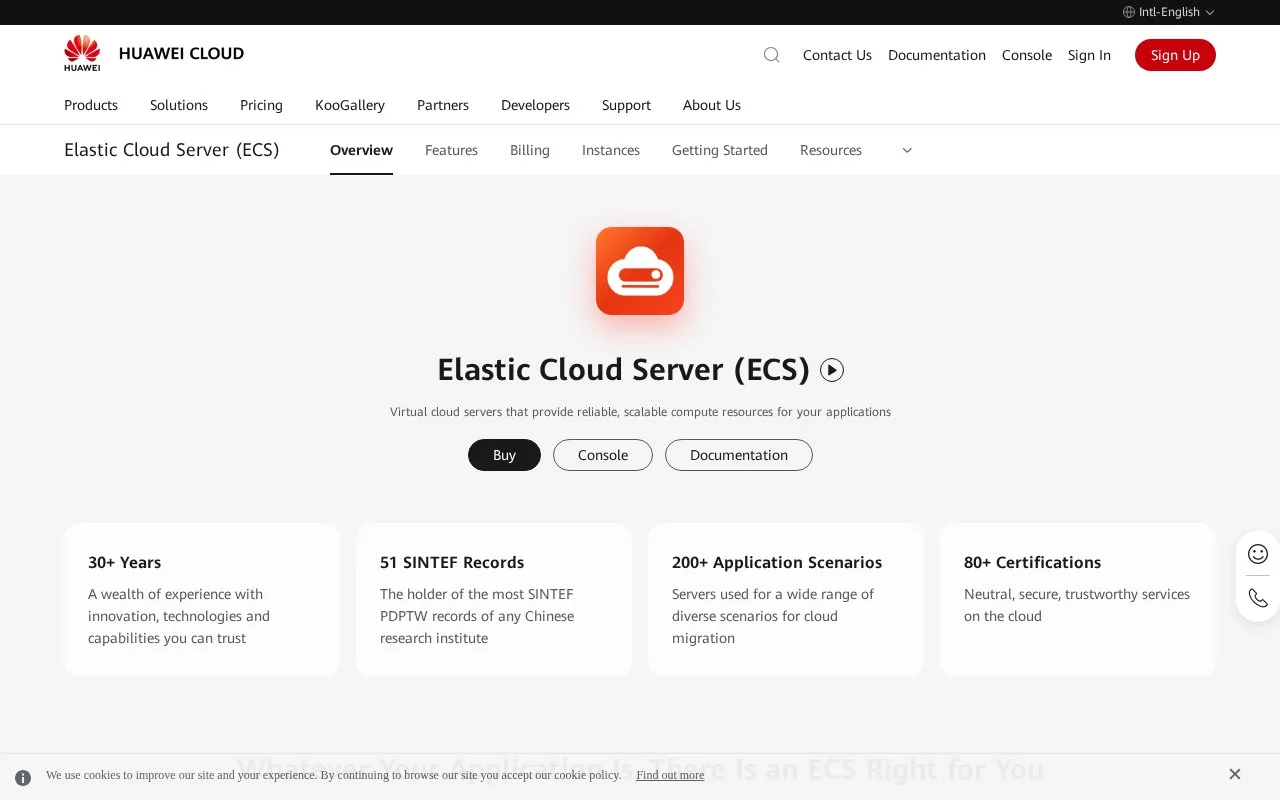
Task: Open Documentation link in top header
Action: [937, 55]
